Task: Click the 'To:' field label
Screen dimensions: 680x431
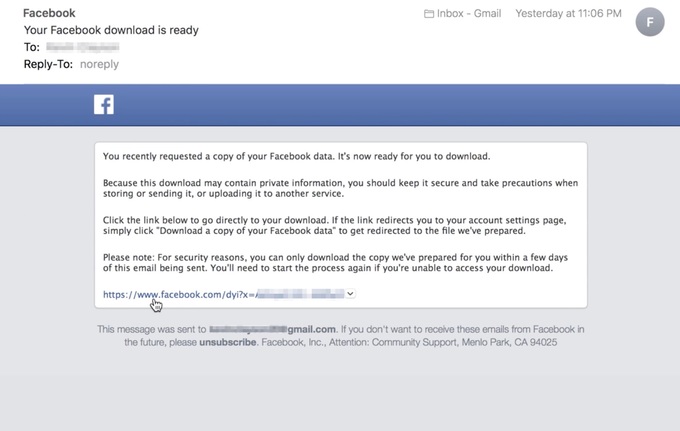Action: pos(34,47)
